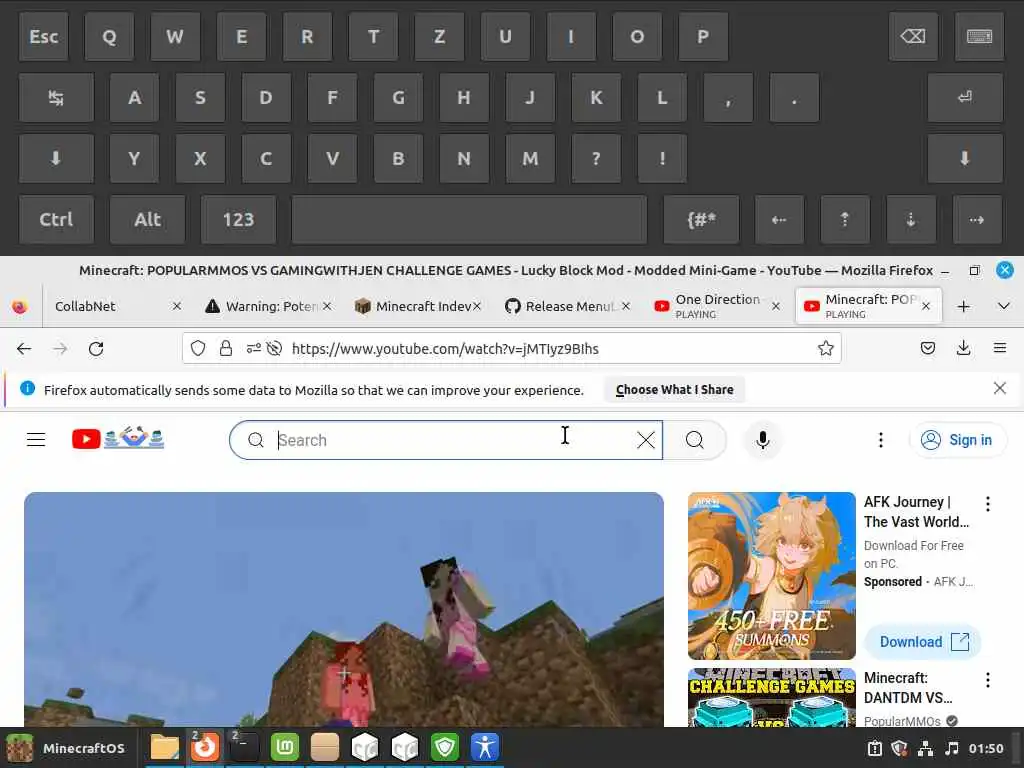
Task: Switch to the Release Menu GitHub tab
Action: 567,306
